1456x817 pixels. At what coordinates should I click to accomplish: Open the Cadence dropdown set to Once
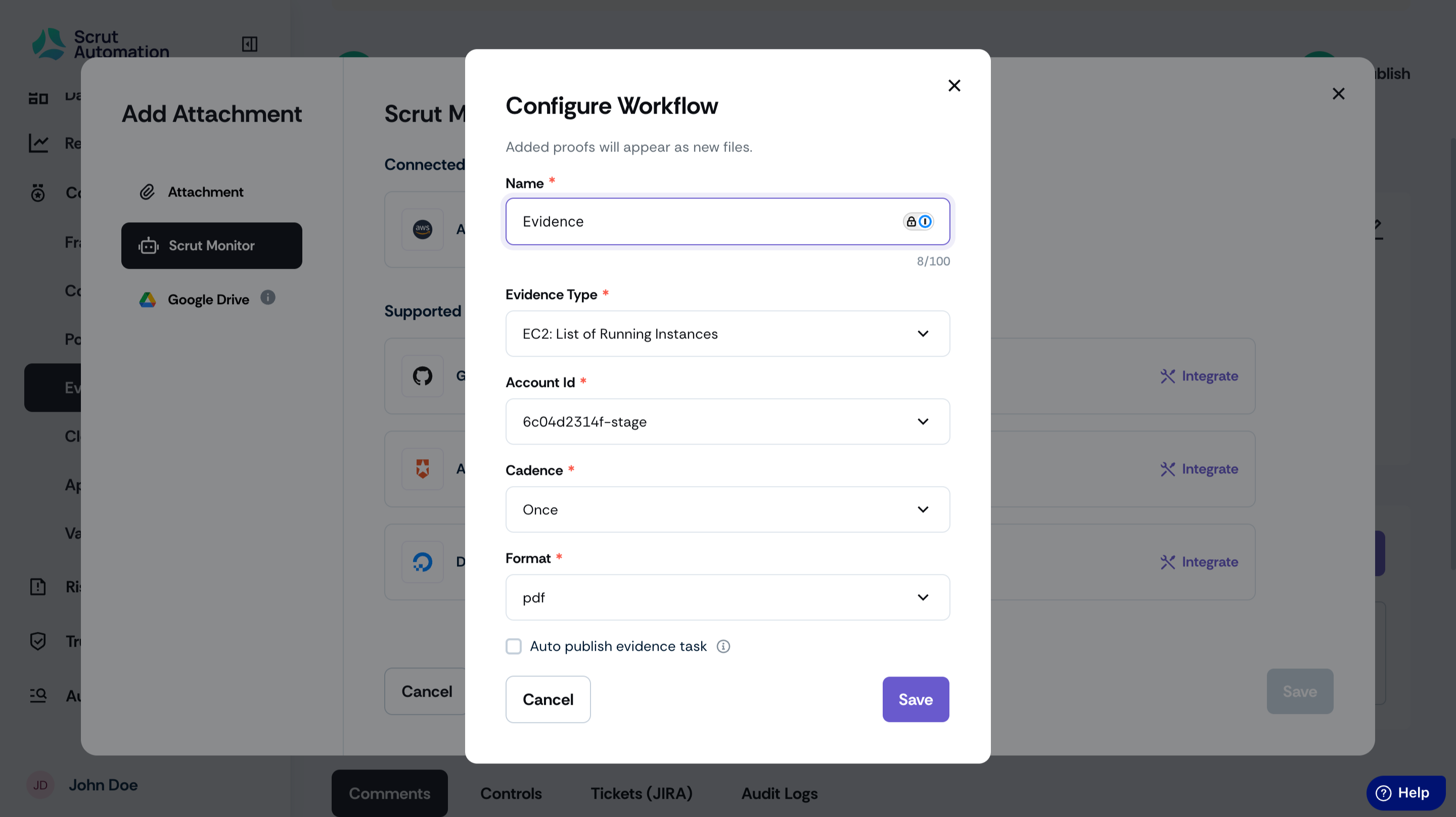click(727, 510)
